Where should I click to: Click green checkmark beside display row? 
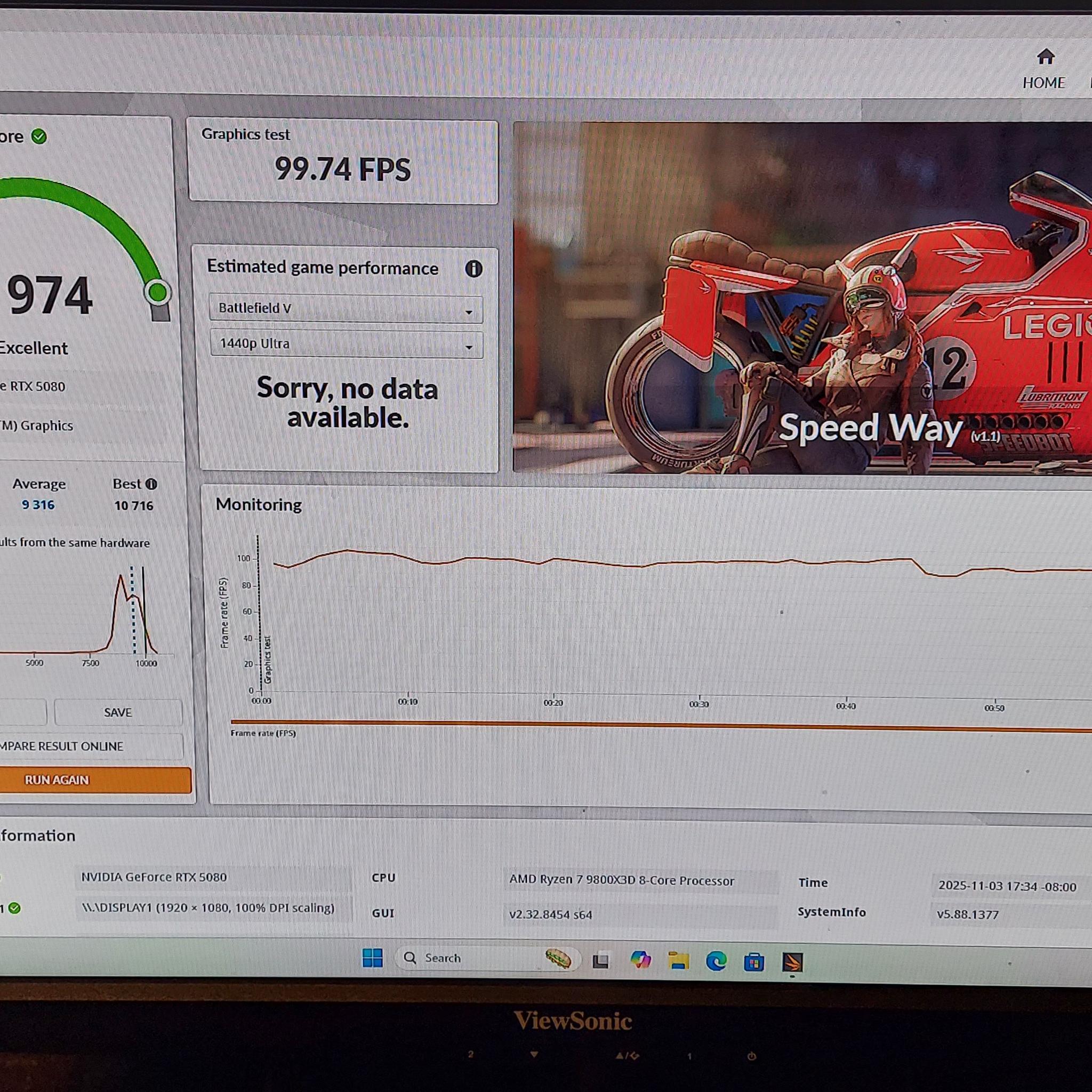click(x=15, y=908)
